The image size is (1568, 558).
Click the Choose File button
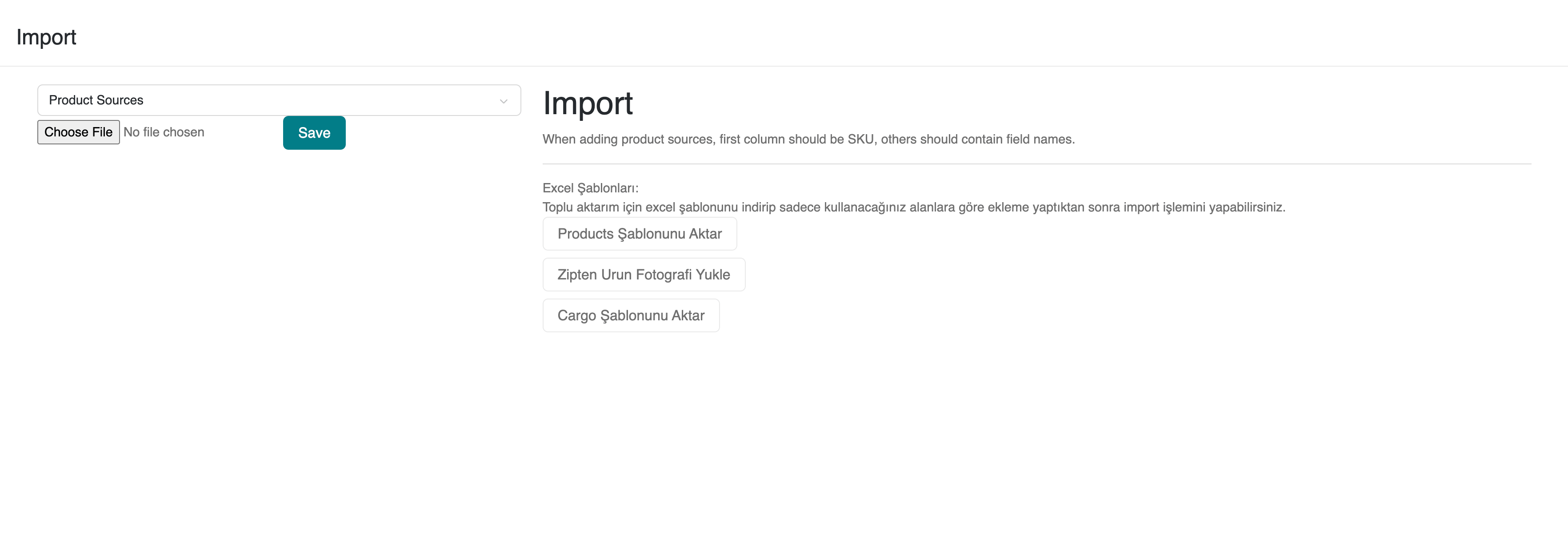pos(79,132)
